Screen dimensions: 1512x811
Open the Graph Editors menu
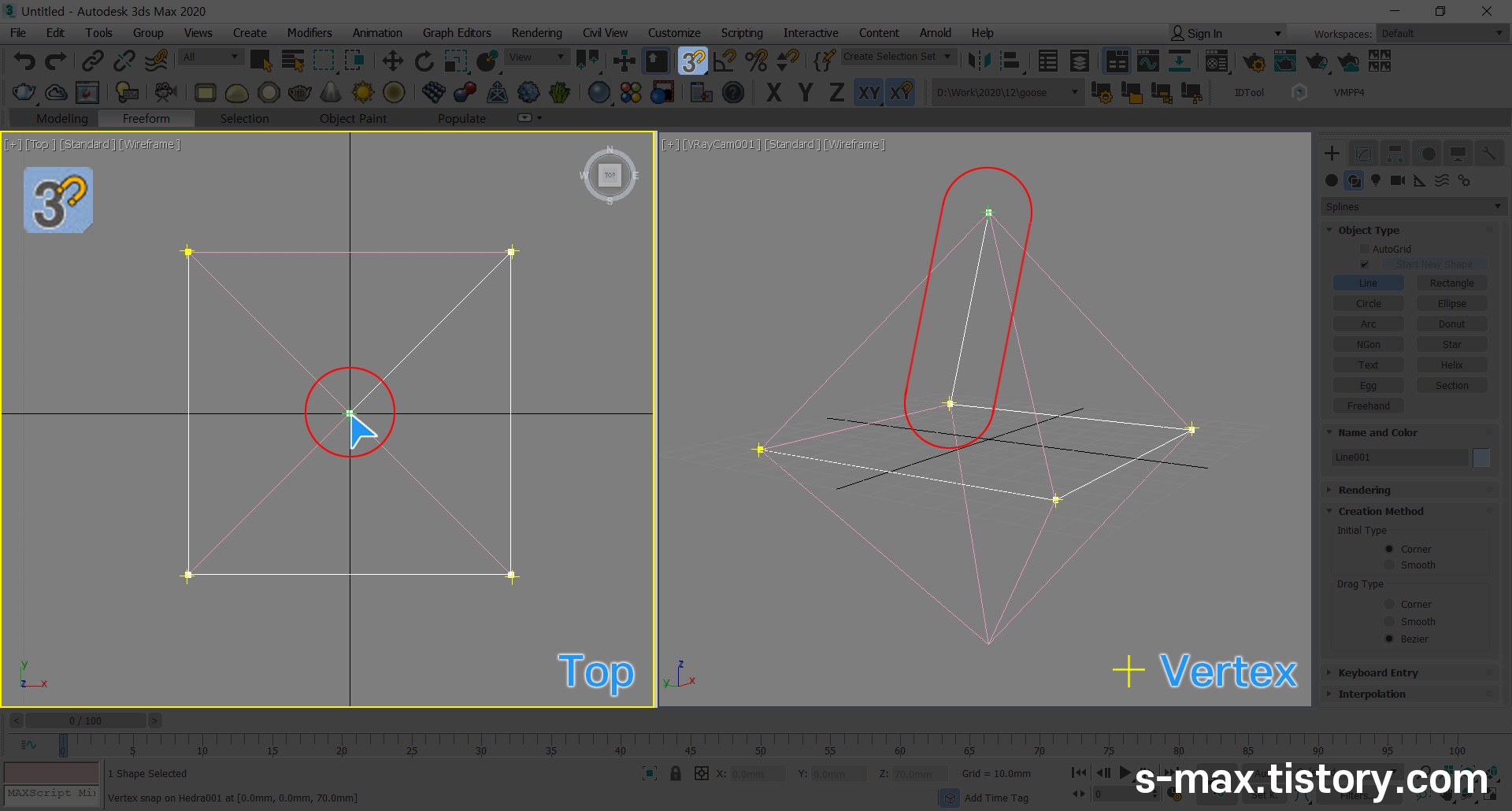tap(457, 33)
